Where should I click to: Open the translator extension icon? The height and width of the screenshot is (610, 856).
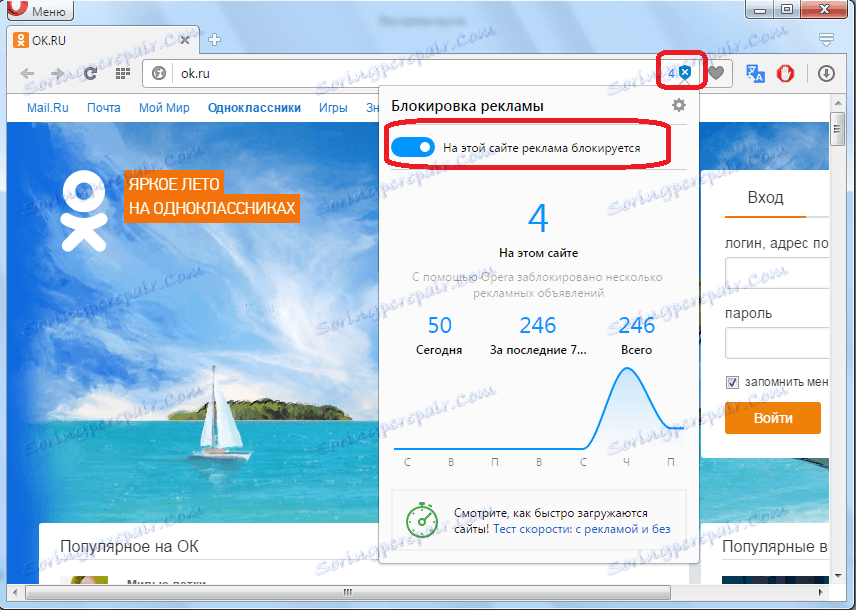(x=755, y=73)
